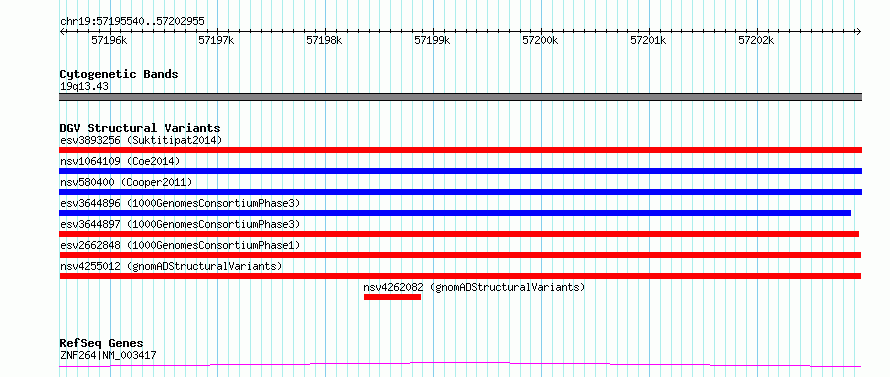Click the blue nsv580400 variant bar
890x377 pixels.
(461, 192)
